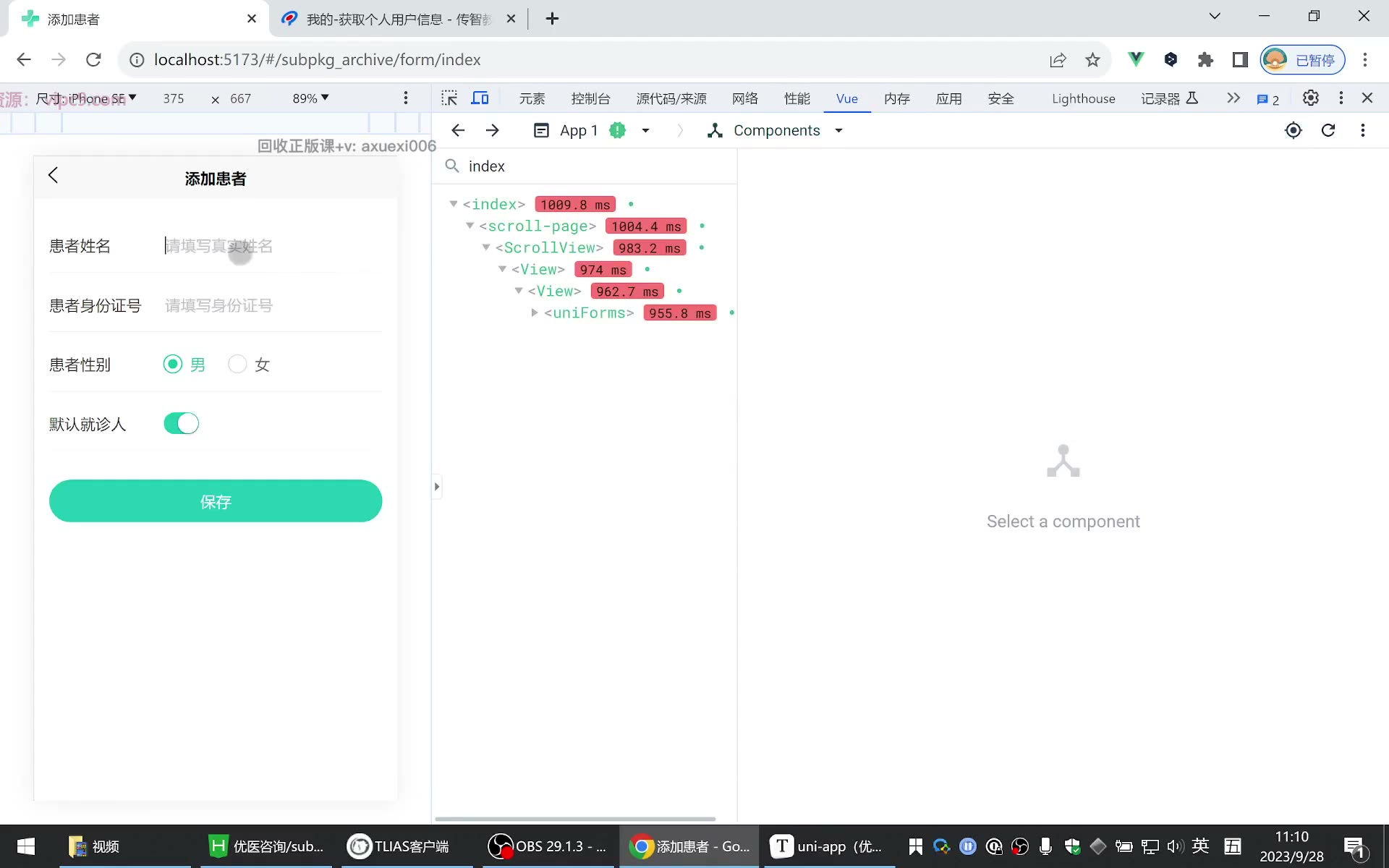This screenshot has height=868, width=1389.
Task: Switch to the 我的-获取个人用户信息 browser tab
Action: coord(398,19)
